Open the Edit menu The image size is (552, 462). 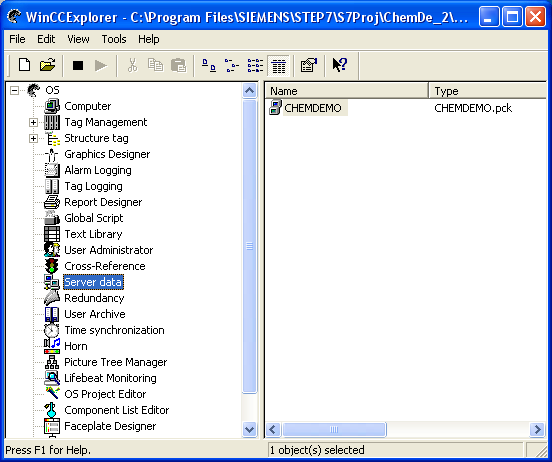pos(46,39)
